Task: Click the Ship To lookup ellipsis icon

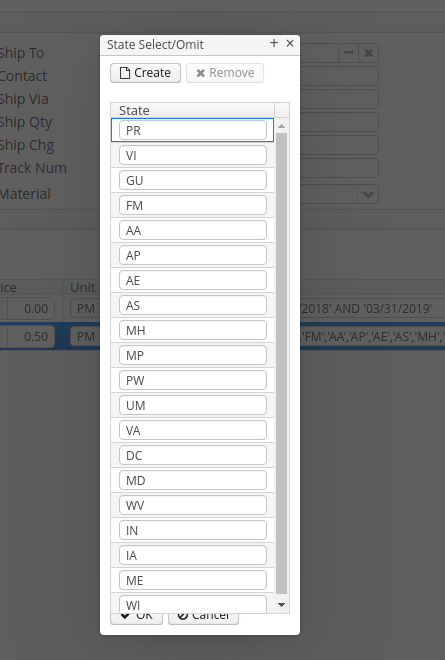Action: pyautogui.click(x=349, y=53)
